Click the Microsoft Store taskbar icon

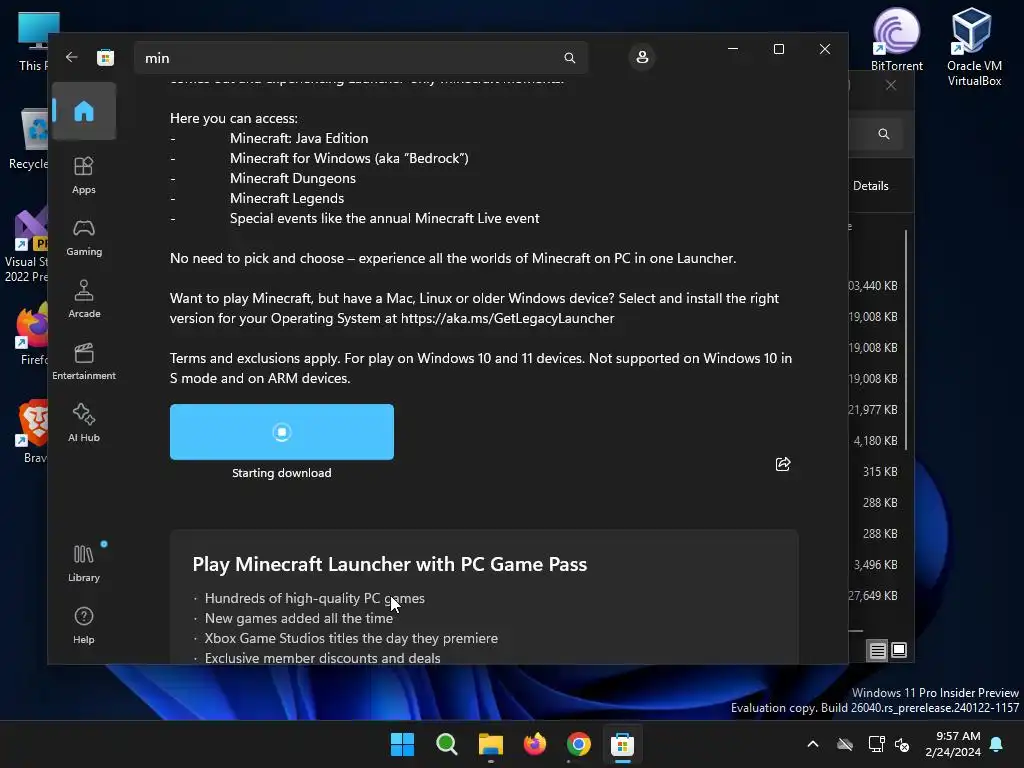coord(622,744)
